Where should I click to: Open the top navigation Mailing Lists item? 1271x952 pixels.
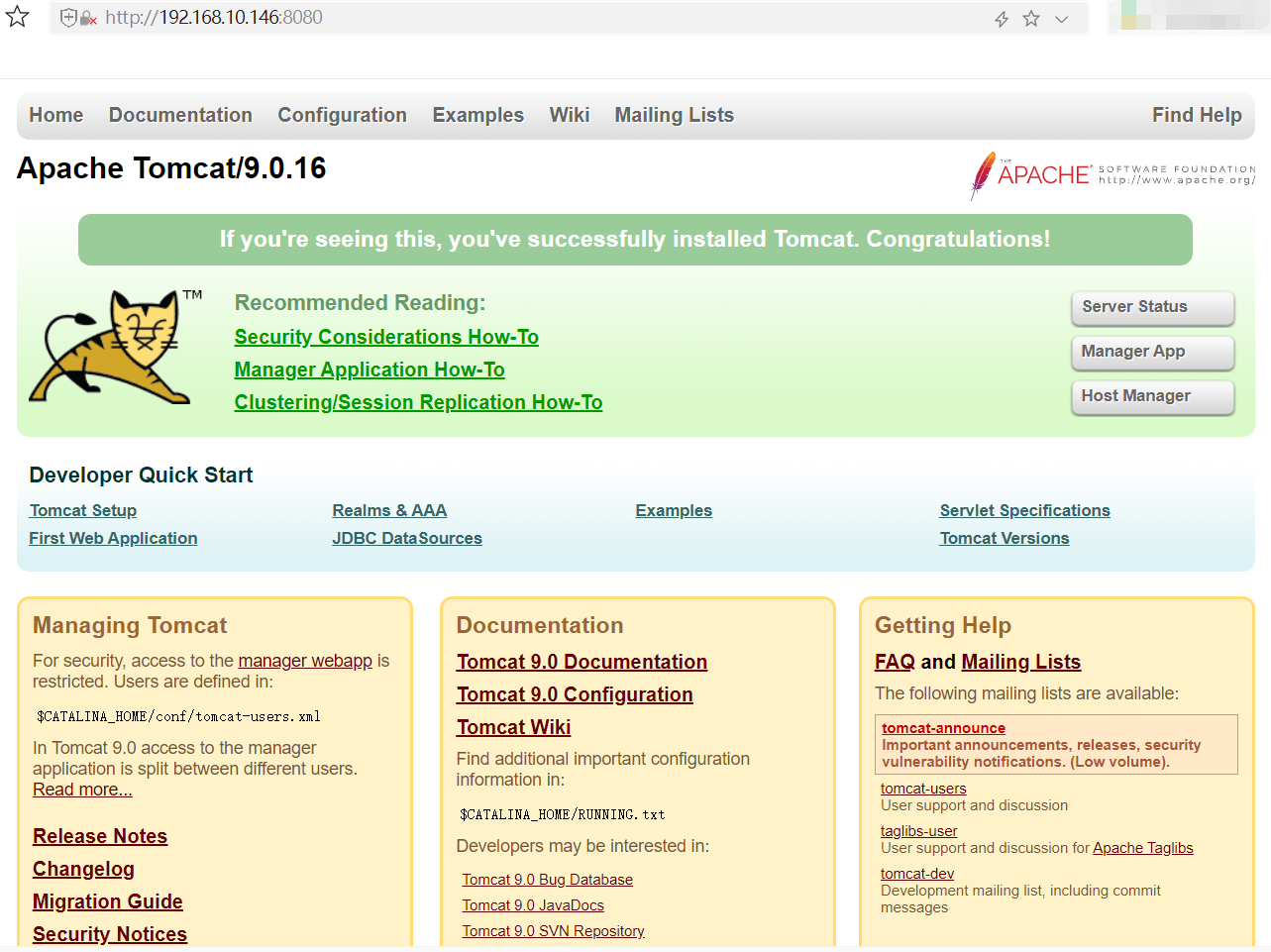[x=674, y=116]
